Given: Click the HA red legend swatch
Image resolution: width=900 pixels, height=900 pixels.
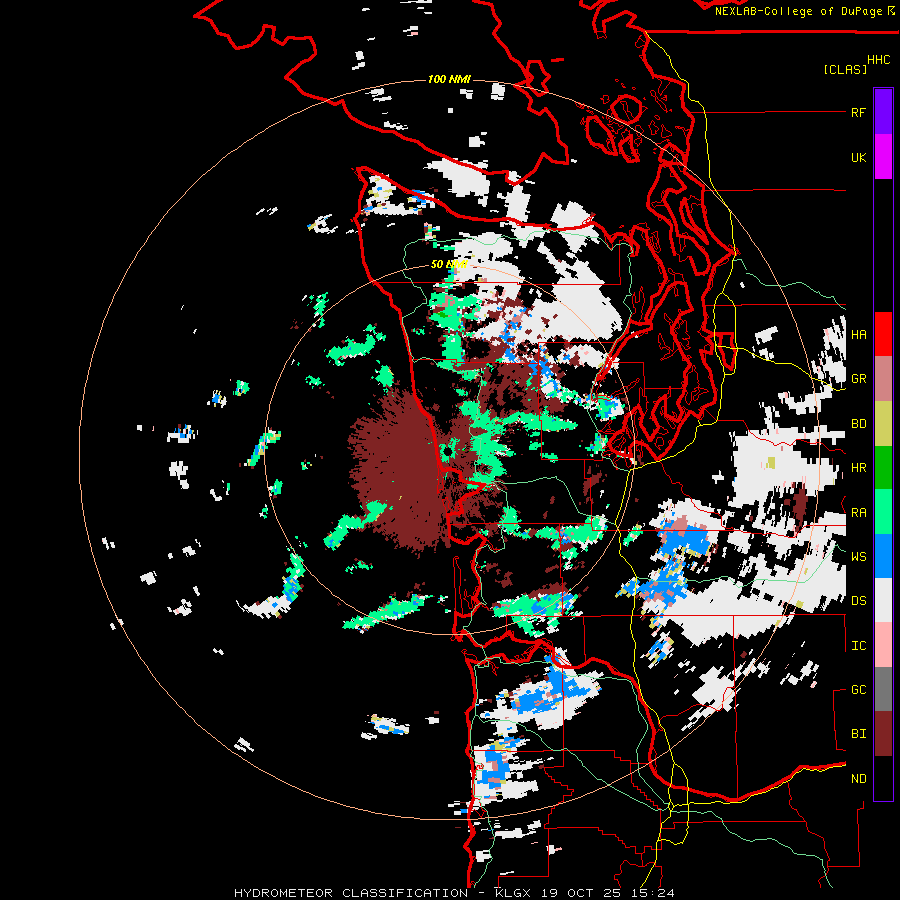Looking at the screenshot, I should [x=883, y=334].
